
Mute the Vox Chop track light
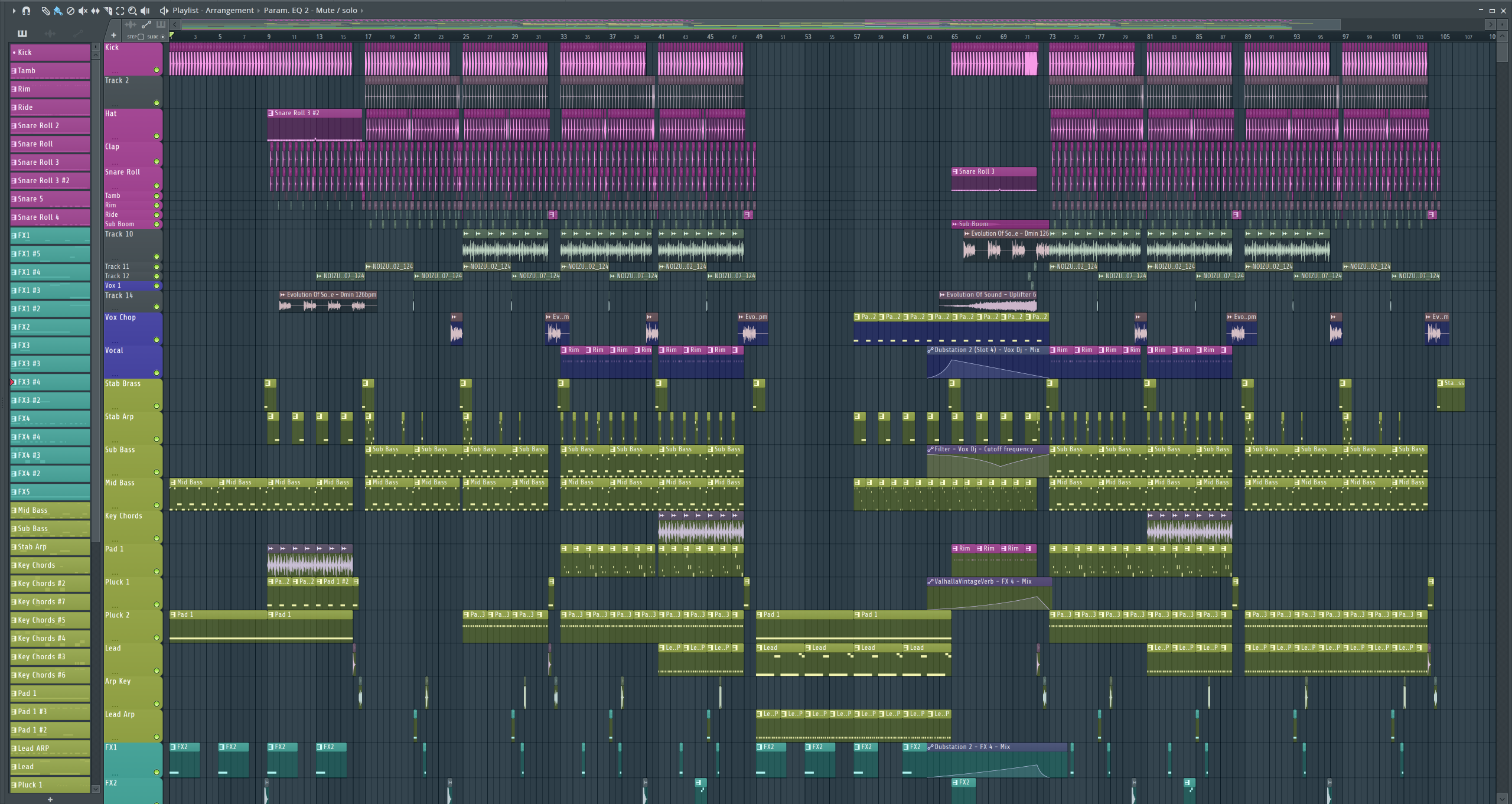coord(157,340)
